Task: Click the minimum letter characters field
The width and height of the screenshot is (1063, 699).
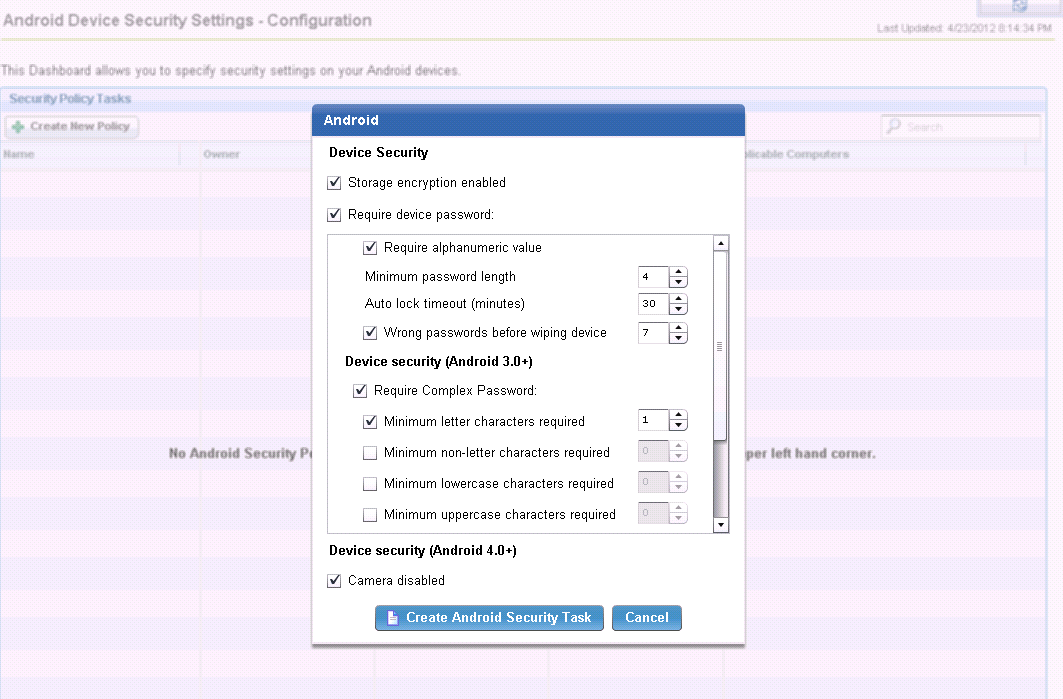Action: pos(654,420)
